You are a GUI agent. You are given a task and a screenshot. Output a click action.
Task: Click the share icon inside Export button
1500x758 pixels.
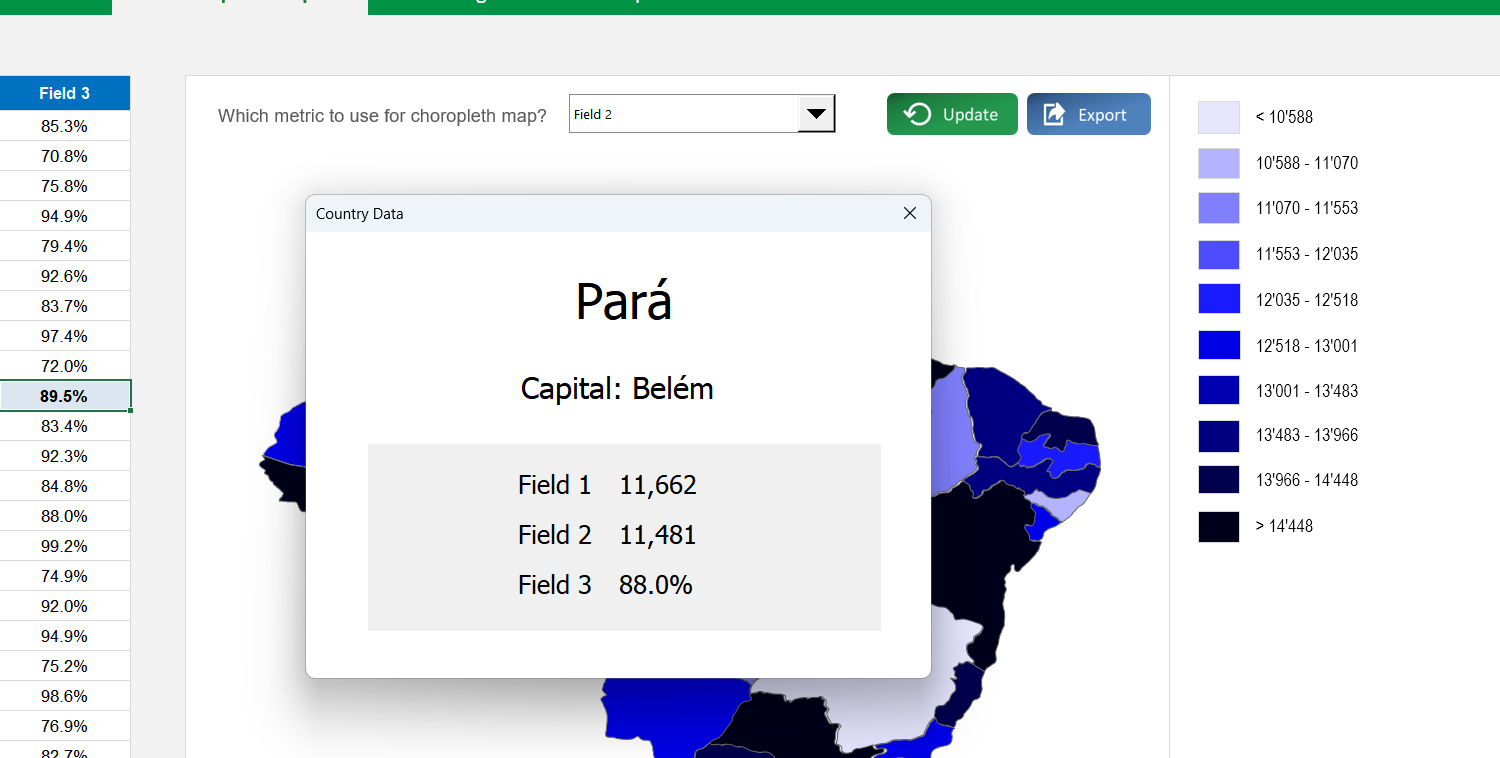coord(1053,114)
